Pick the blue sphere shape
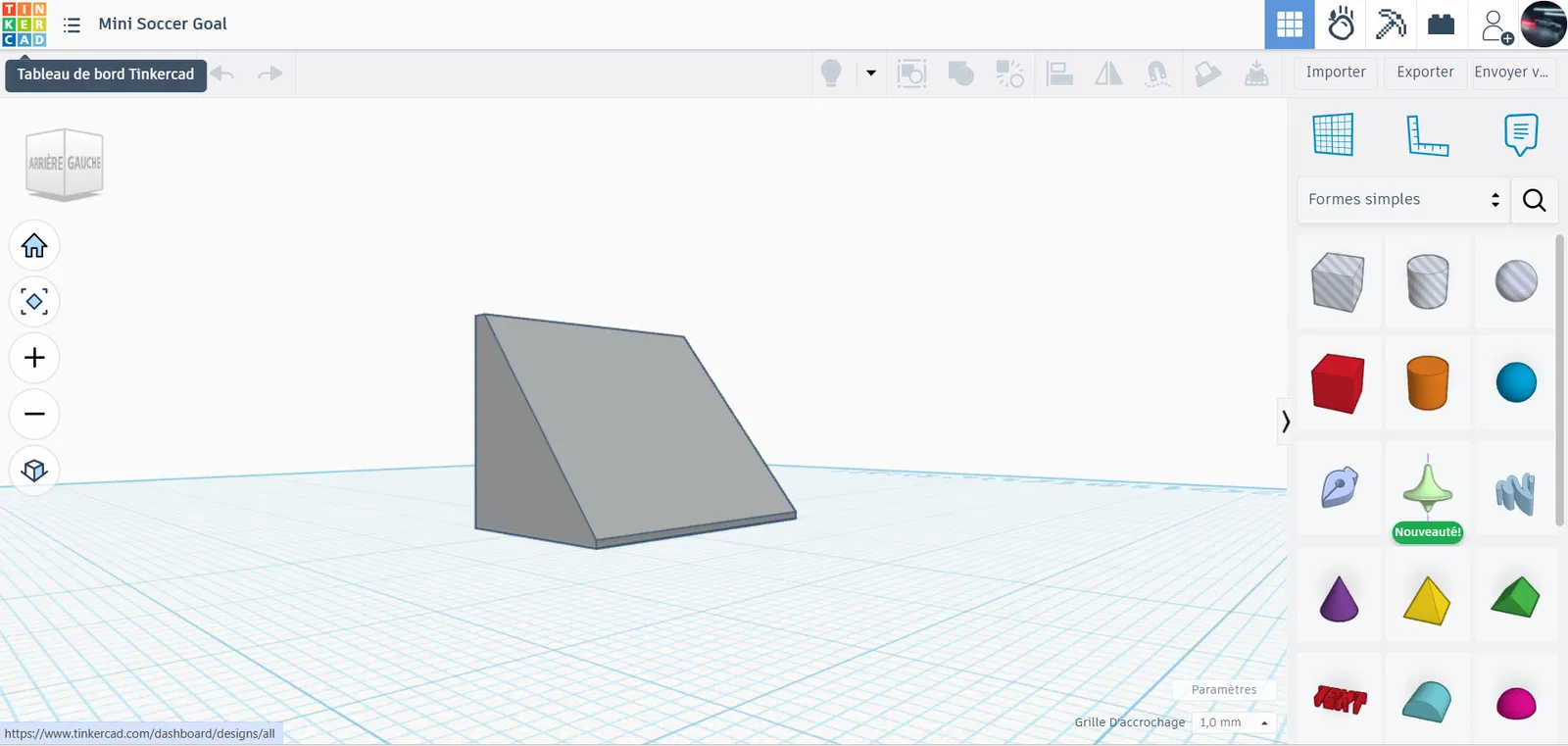The height and width of the screenshot is (746, 1568). pyautogui.click(x=1516, y=383)
